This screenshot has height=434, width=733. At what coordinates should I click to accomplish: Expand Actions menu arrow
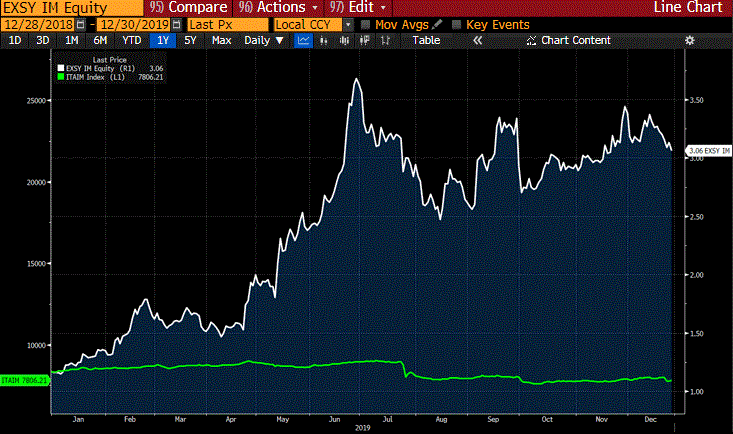pyautogui.click(x=315, y=8)
